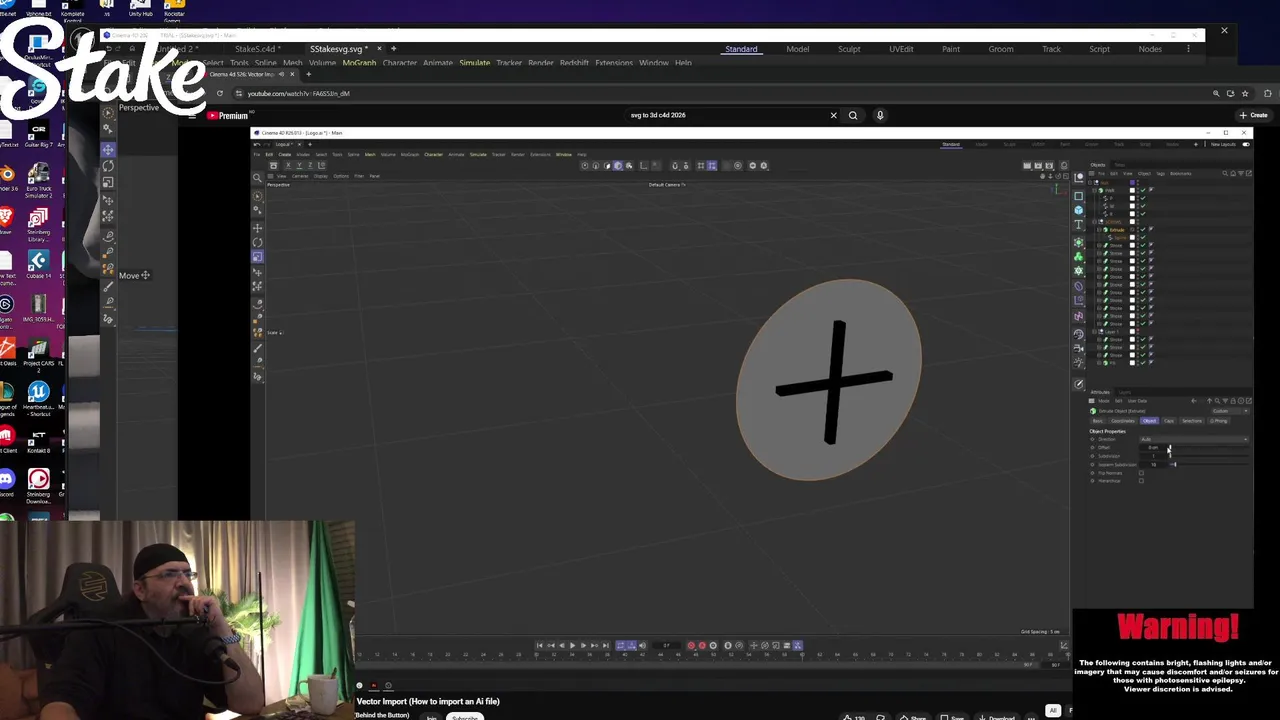Switch to the Groom layout
Image resolution: width=1280 pixels, height=720 pixels.
[x=1001, y=49]
